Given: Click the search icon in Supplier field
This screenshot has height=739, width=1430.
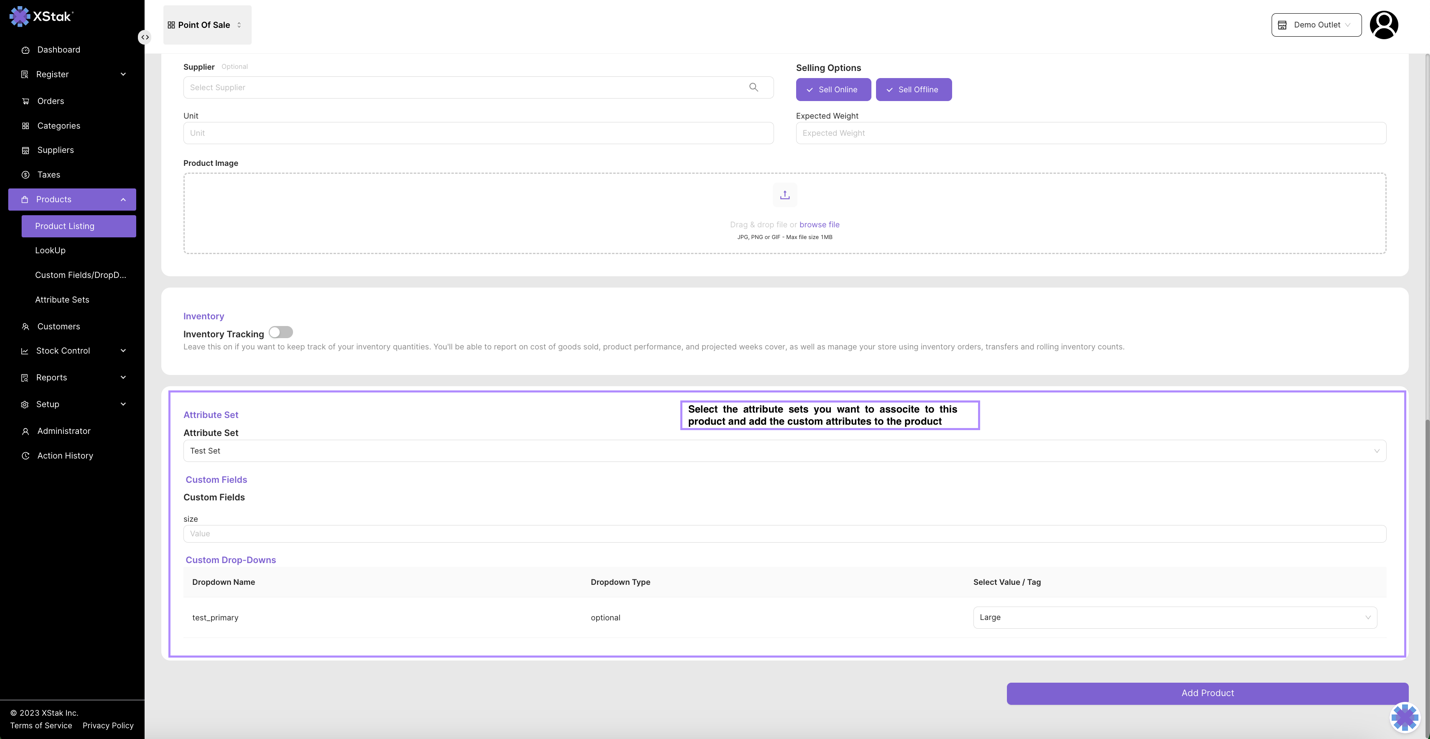Looking at the screenshot, I should 754,88.
